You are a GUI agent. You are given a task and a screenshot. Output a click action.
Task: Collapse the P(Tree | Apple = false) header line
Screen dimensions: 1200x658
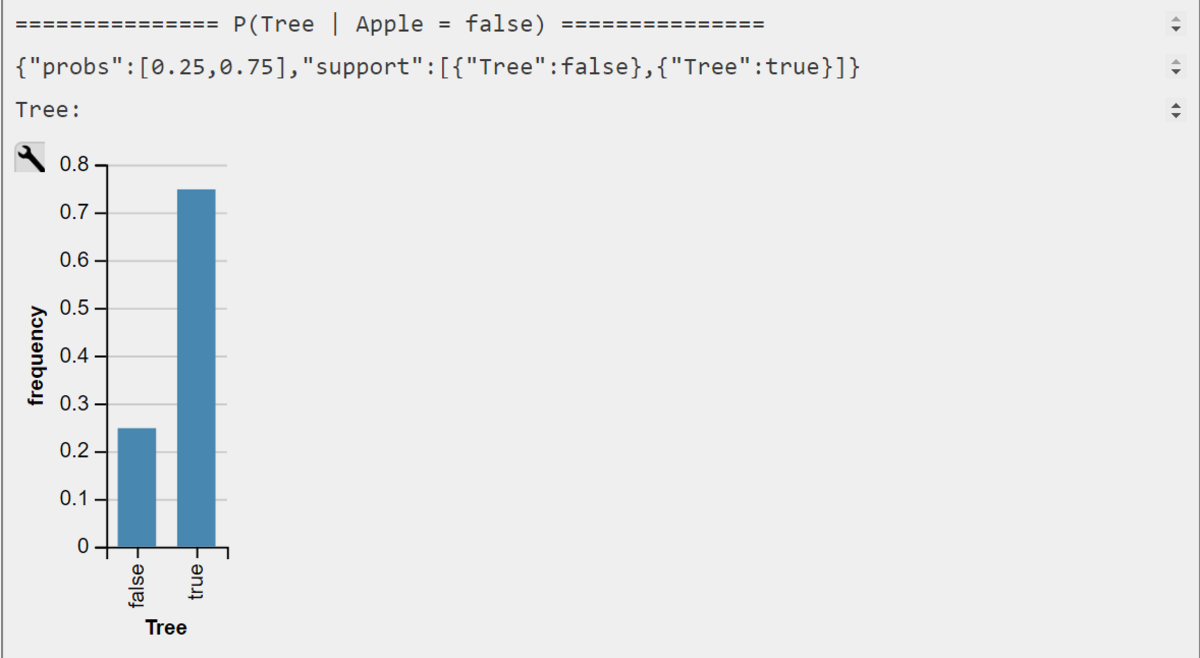pyautogui.click(x=1176, y=25)
